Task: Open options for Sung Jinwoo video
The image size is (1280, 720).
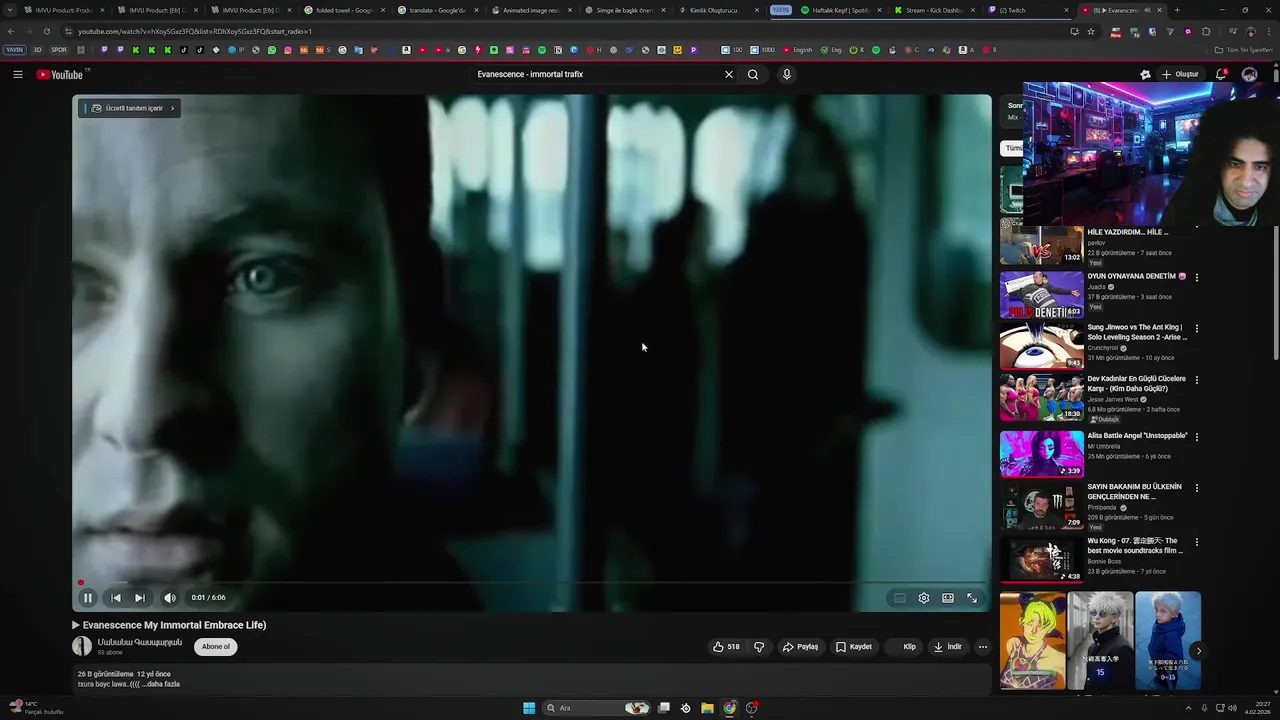Action: [x=1197, y=328]
